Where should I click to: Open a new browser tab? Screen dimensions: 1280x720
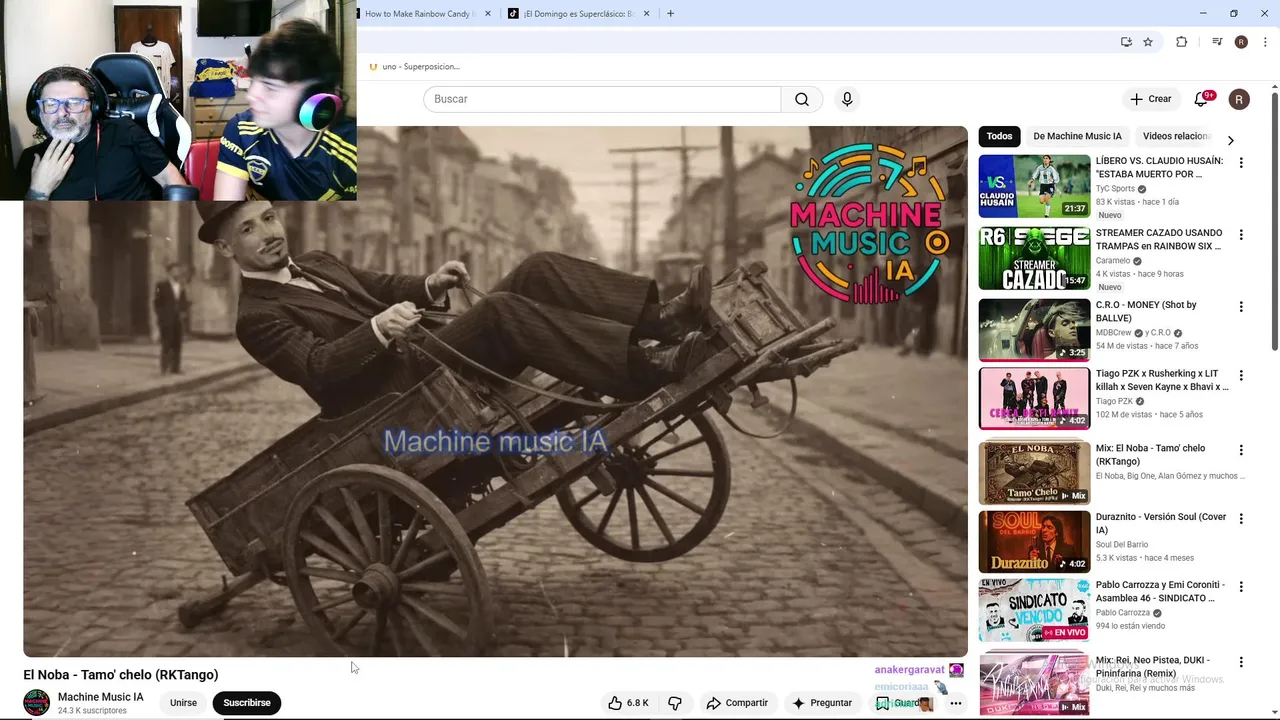tap(670, 14)
